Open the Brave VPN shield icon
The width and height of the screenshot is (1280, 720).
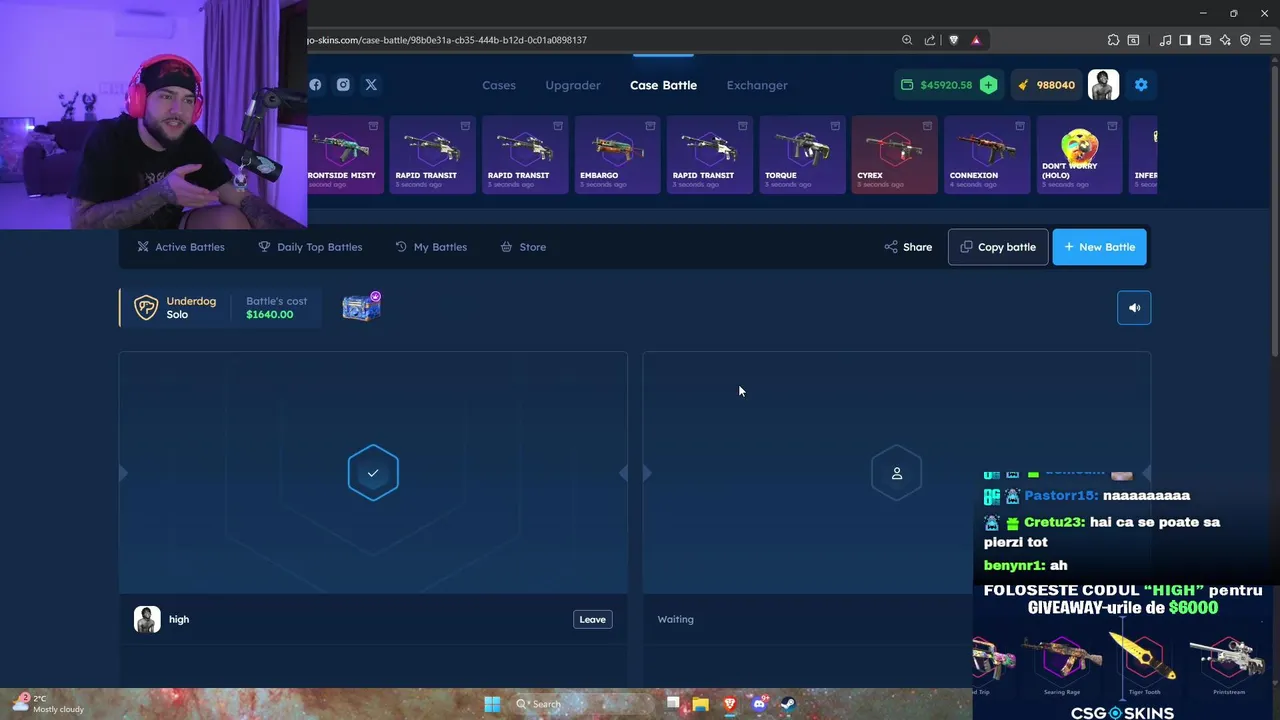pos(1245,40)
